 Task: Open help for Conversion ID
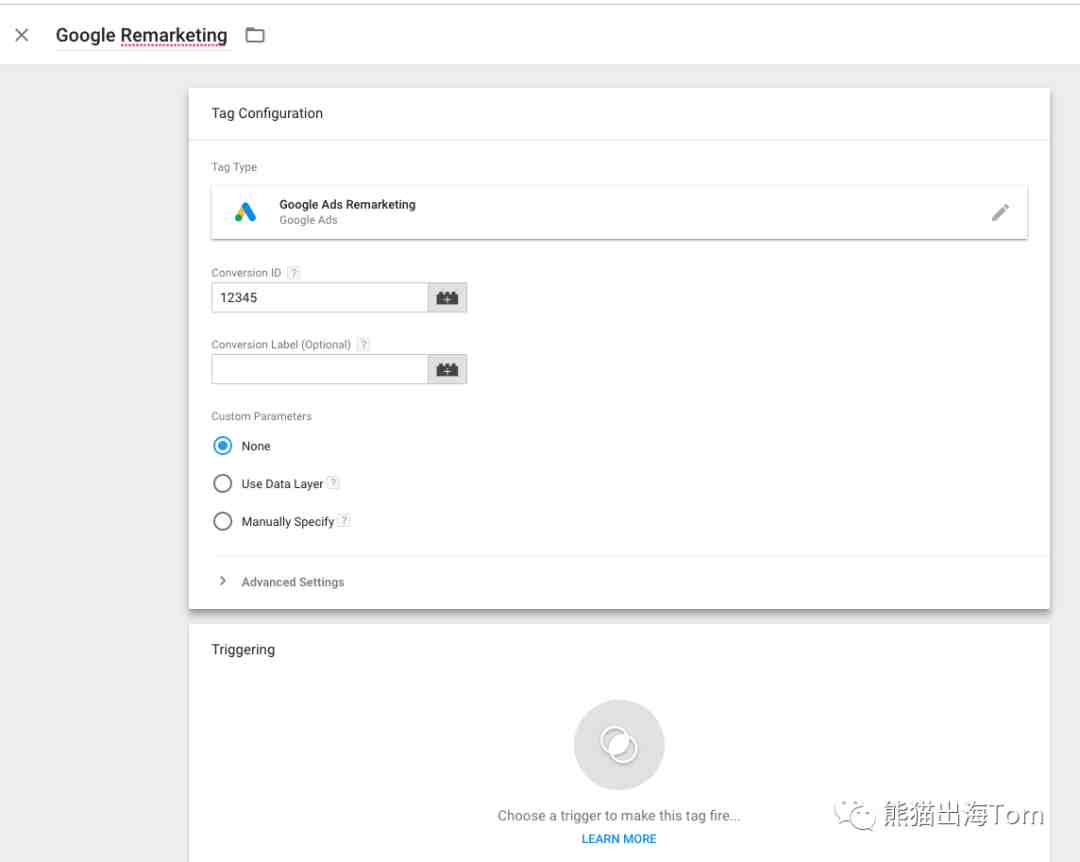pyautogui.click(x=293, y=273)
